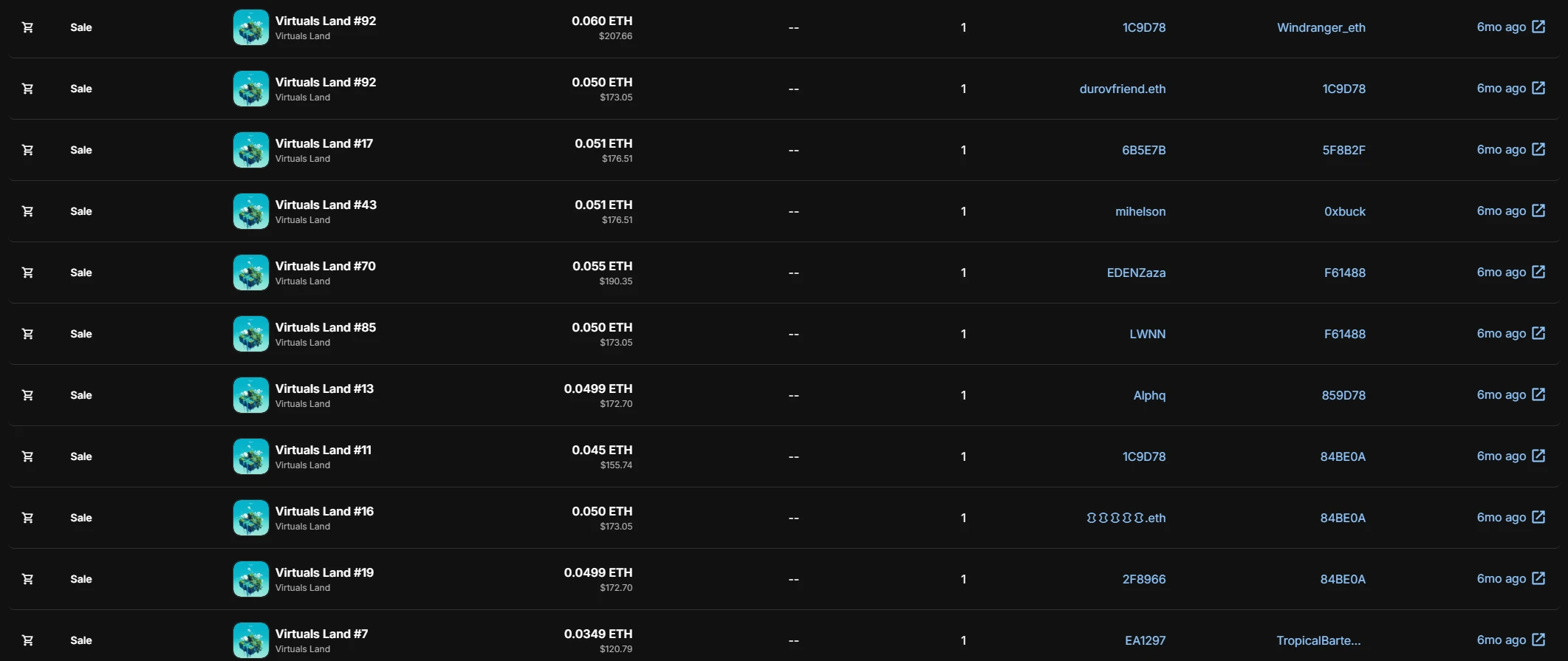This screenshot has width=1568, height=661.
Task: Open buyer profile TropicalBarte...
Action: pos(1318,640)
